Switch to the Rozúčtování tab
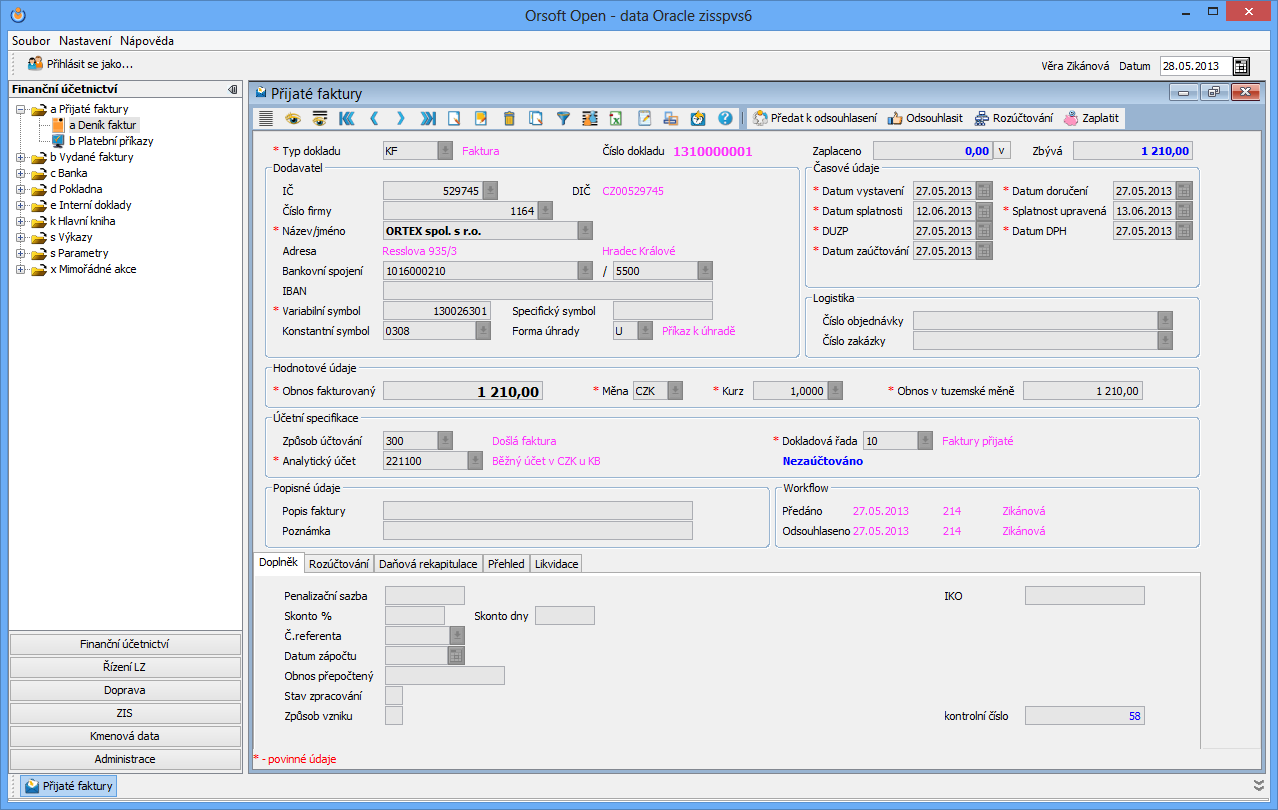Image resolution: width=1278 pixels, height=810 pixels. (339, 564)
